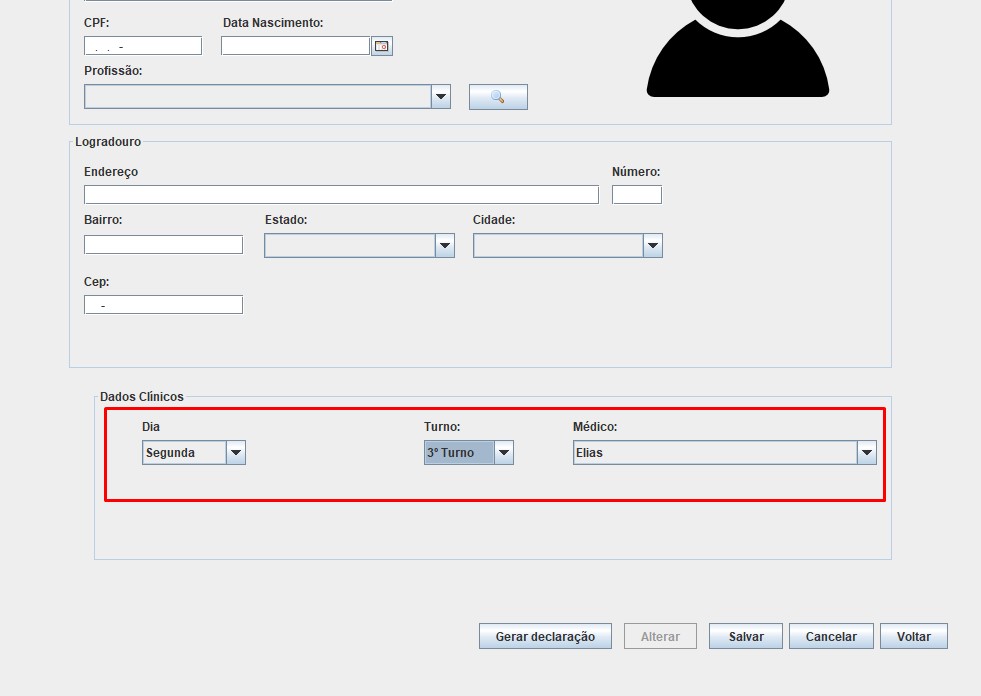Click the patient photo silhouette
The height and width of the screenshot is (696, 981).
(738, 48)
